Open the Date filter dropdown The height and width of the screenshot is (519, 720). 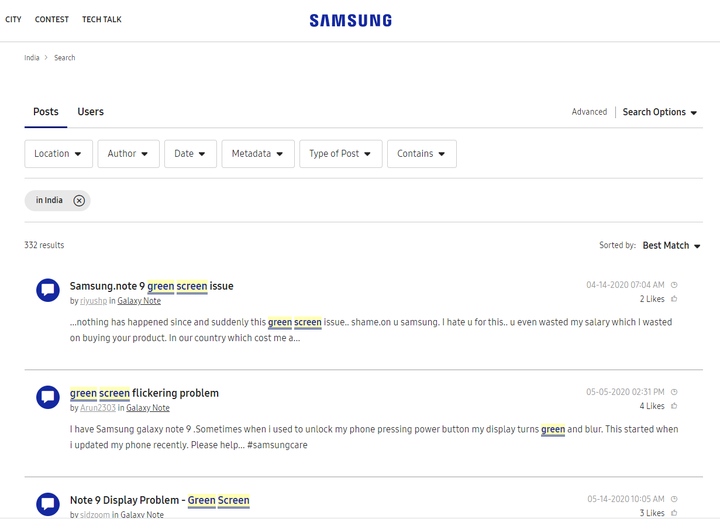click(190, 154)
